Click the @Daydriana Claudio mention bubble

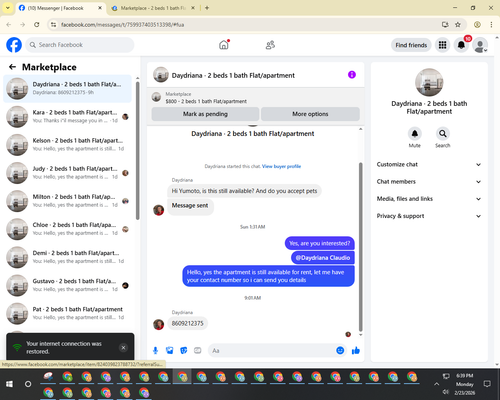coord(323,258)
